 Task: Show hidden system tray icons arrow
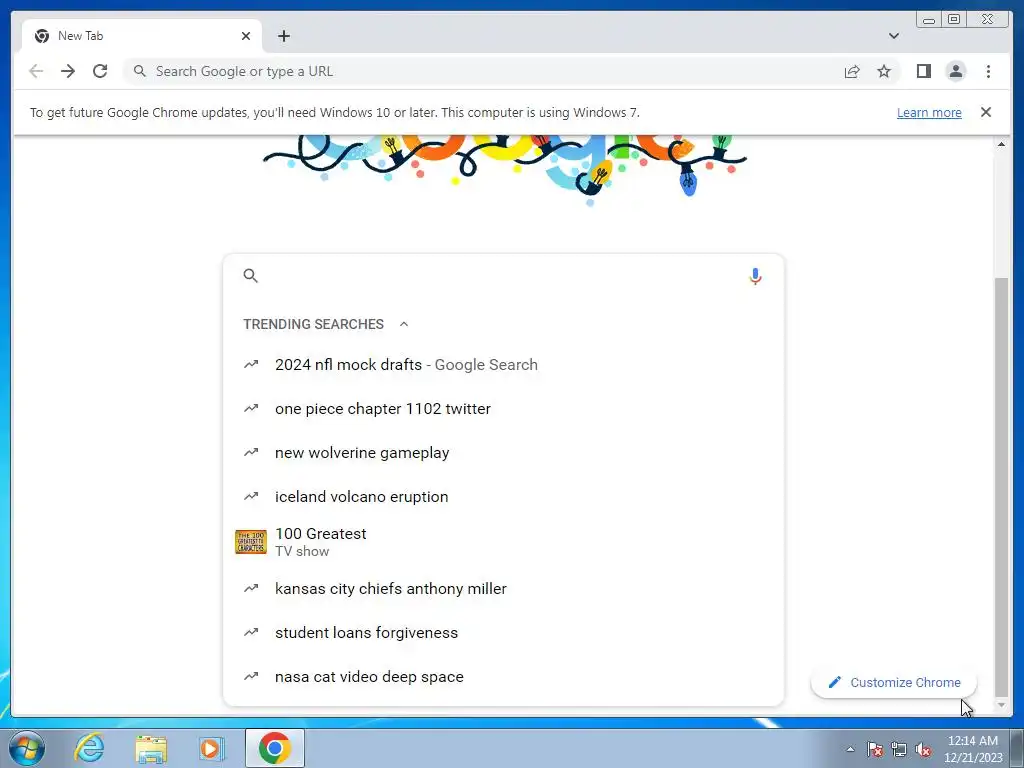[x=850, y=749]
